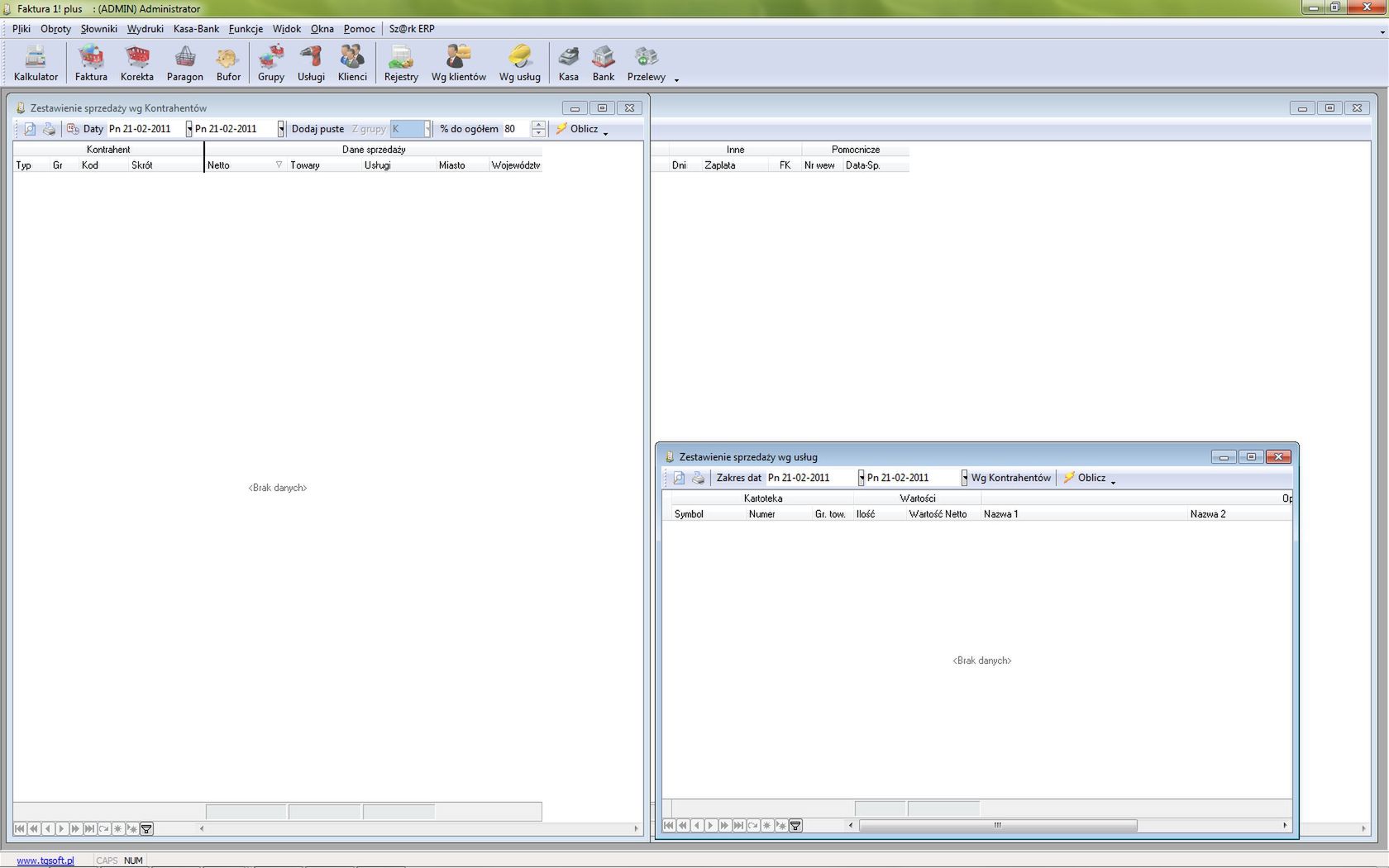Go to first record in Kontrahentów navigator
This screenshot has width=1389, height=868.
click(20, 828)
